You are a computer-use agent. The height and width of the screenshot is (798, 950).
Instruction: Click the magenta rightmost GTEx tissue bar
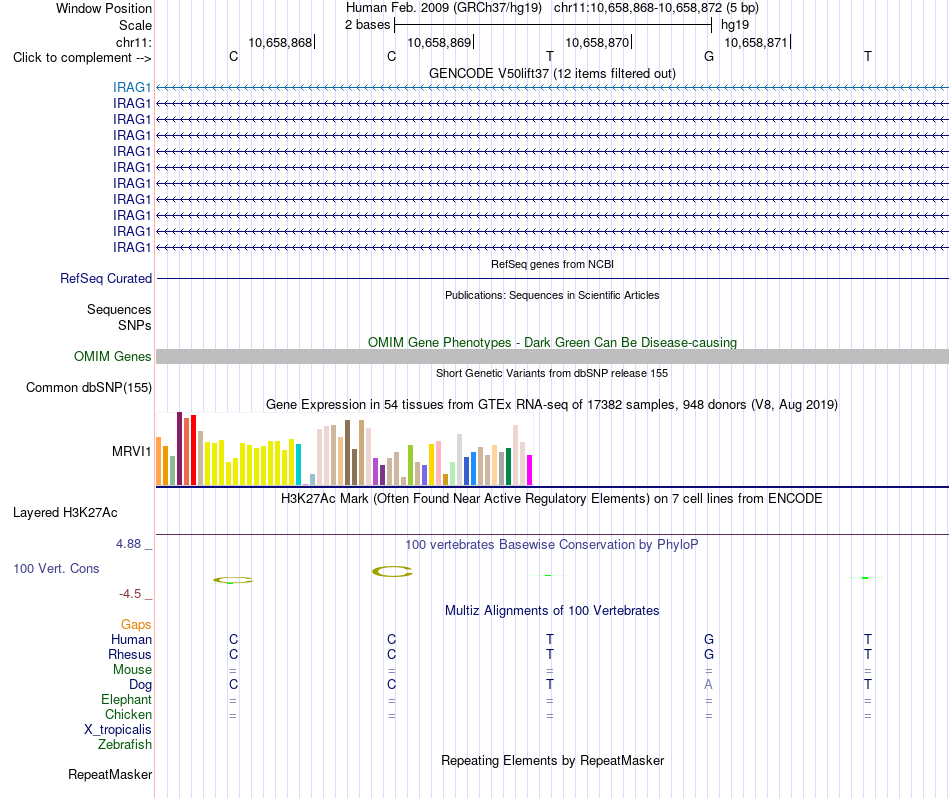tap(529, 470)
